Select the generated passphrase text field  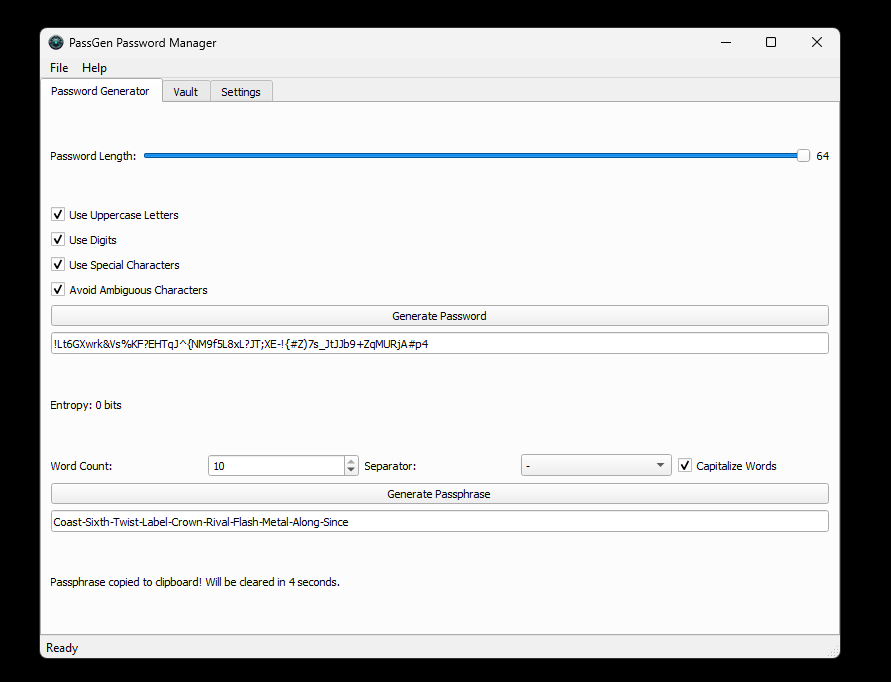tap(439, 521)
